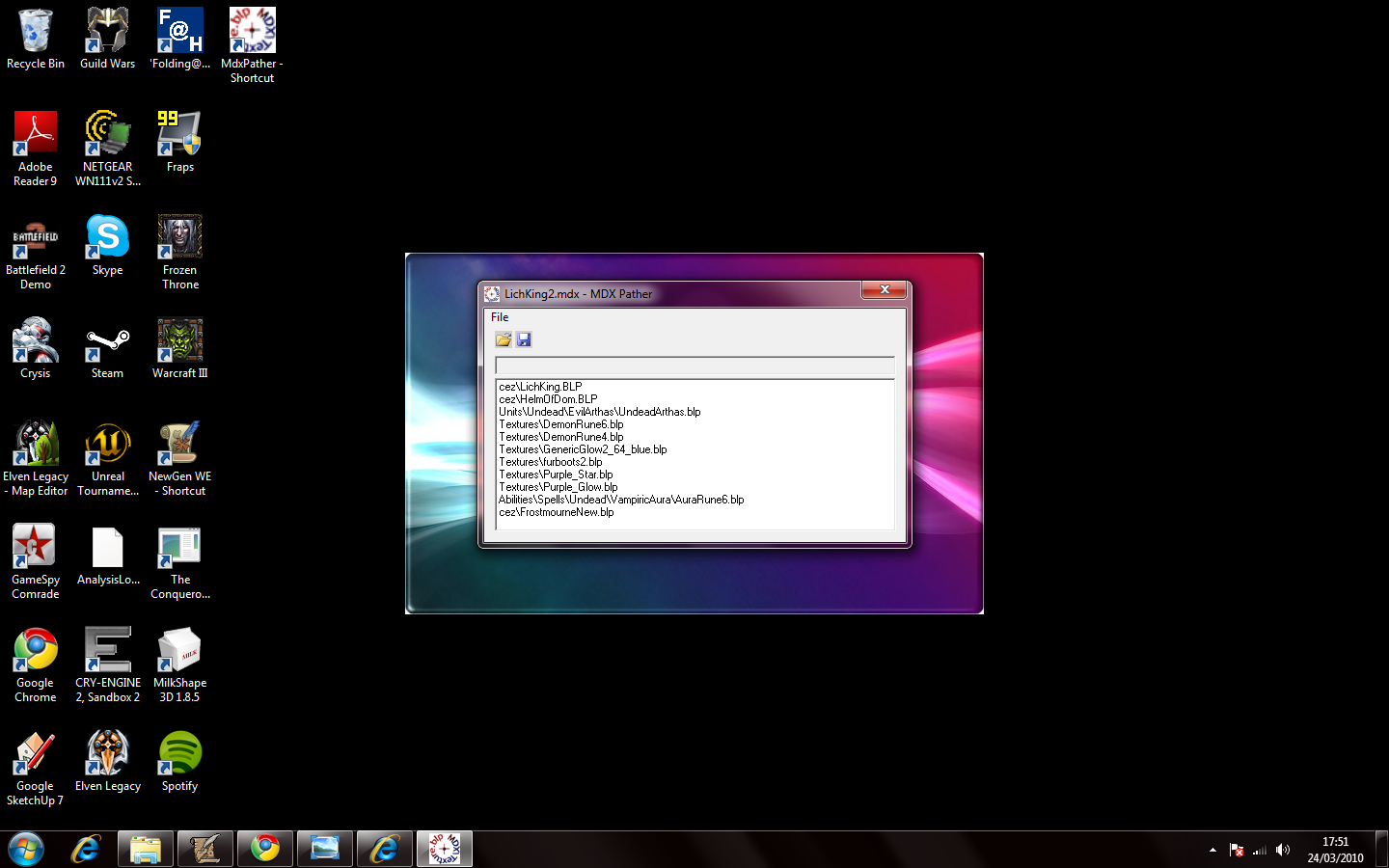Screen dimensions: 1389x868
Task: Open the network signal tray icon
Action: (x=1260, y=850)
